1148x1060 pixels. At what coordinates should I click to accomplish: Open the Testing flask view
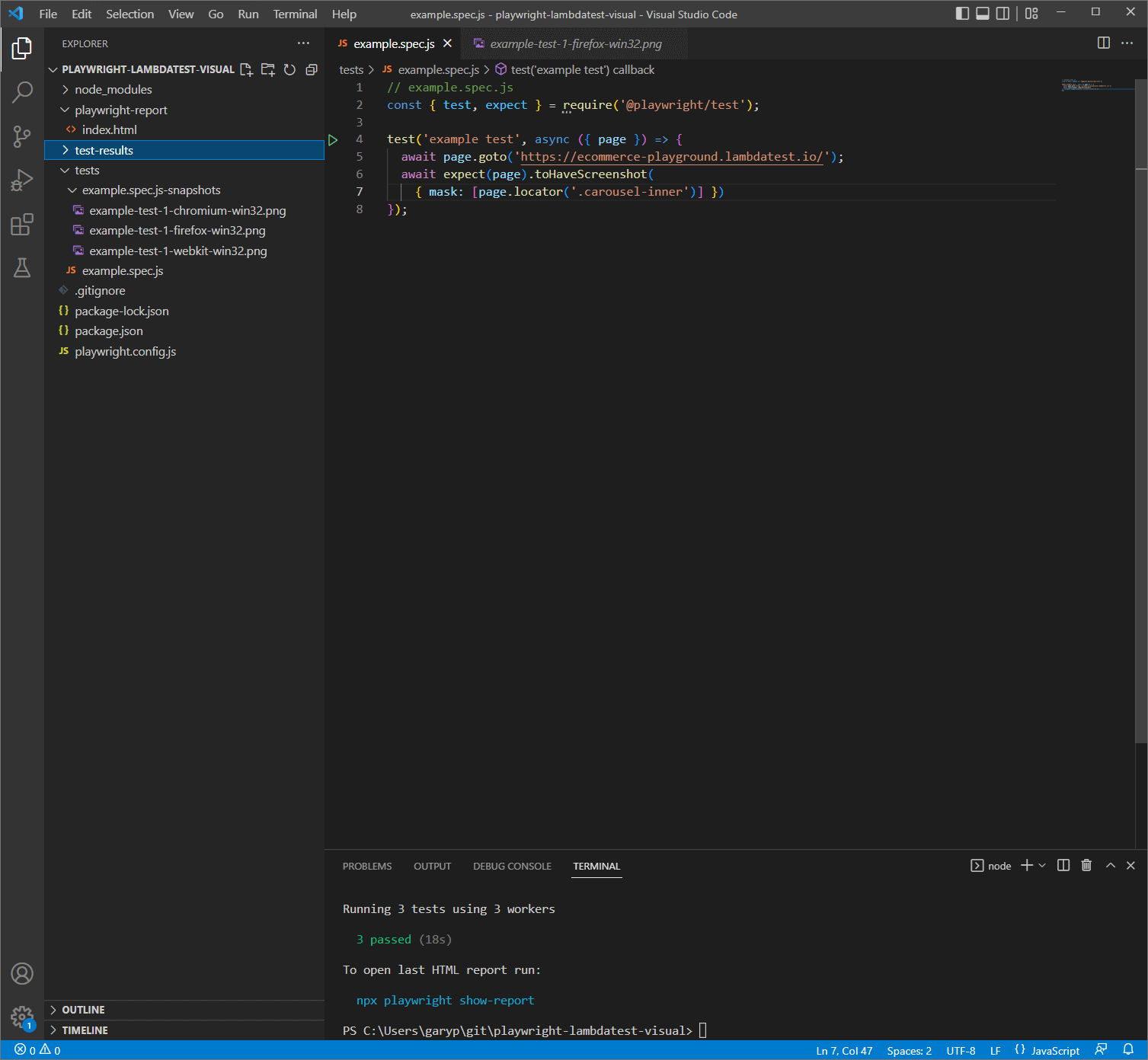pyautogui.click(x=22, y=268)
